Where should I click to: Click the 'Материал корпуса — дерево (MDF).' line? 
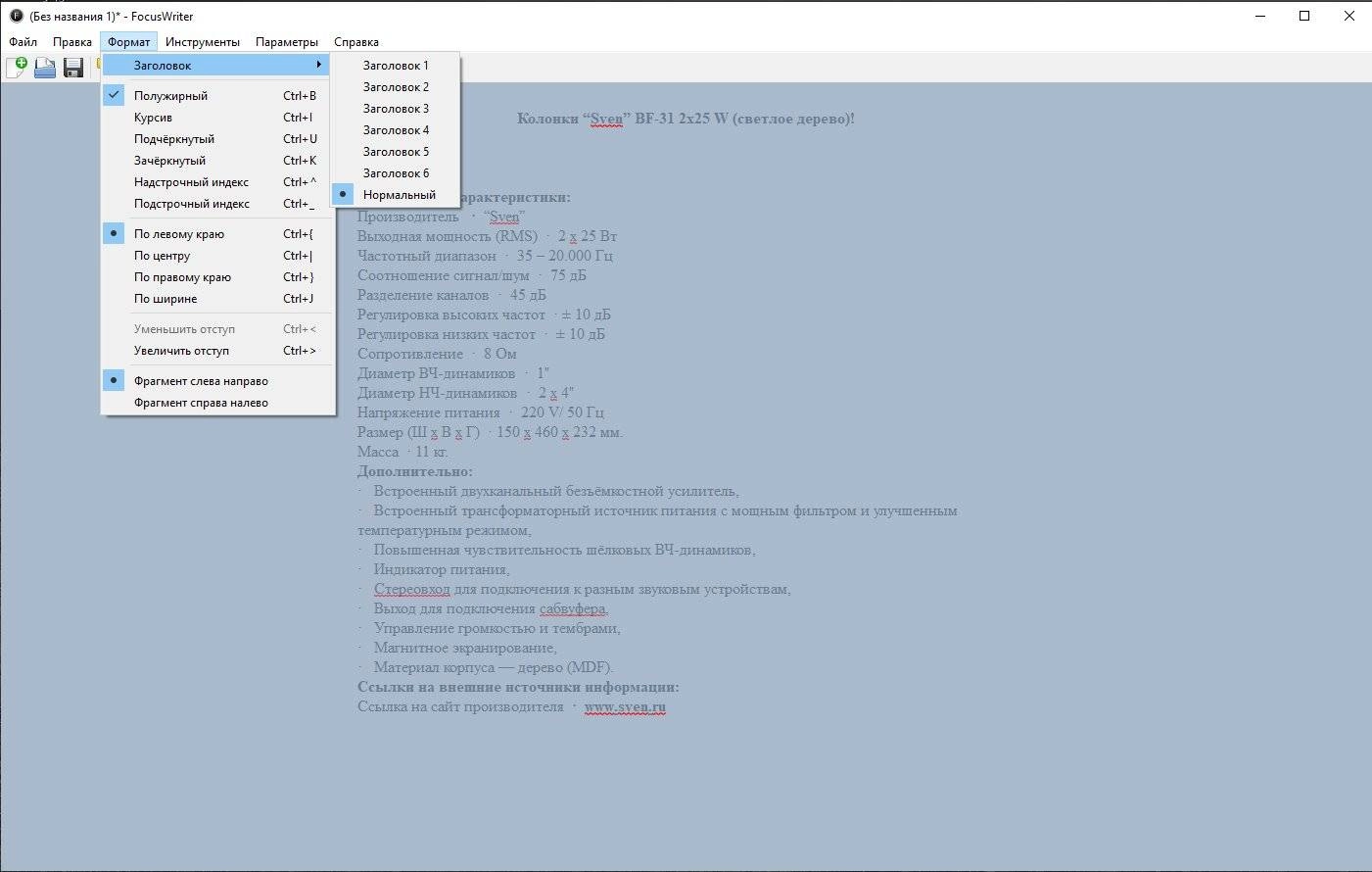point(486,667)
